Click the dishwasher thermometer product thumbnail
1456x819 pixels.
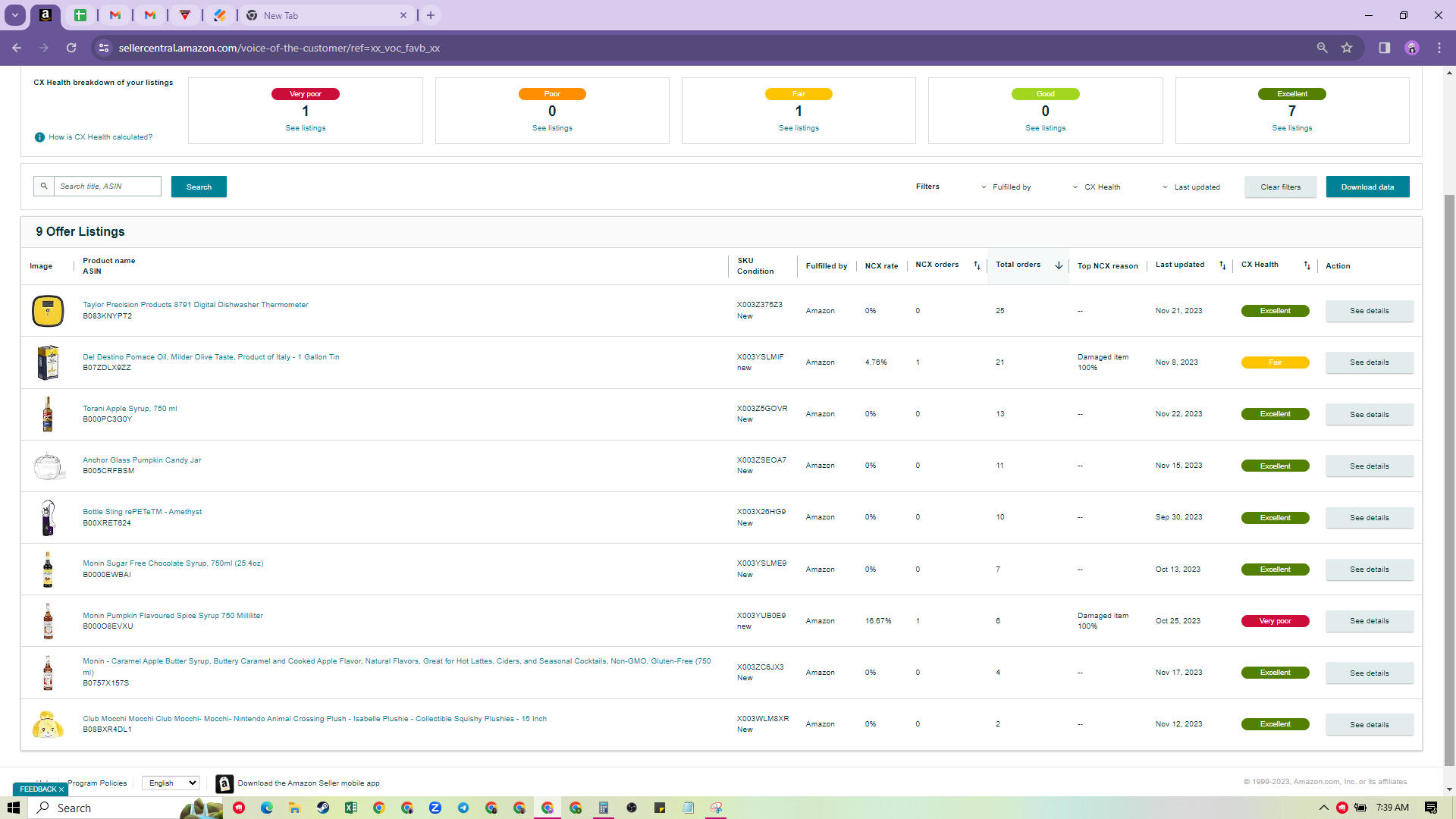(48, 311)
